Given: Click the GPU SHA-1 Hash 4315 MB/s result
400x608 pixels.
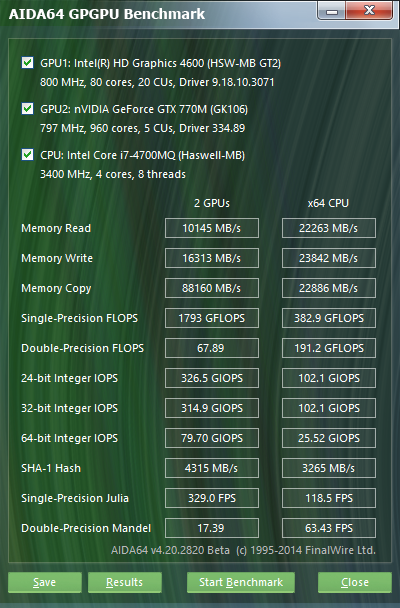Looking at the screenshot, I should point(212,468).
